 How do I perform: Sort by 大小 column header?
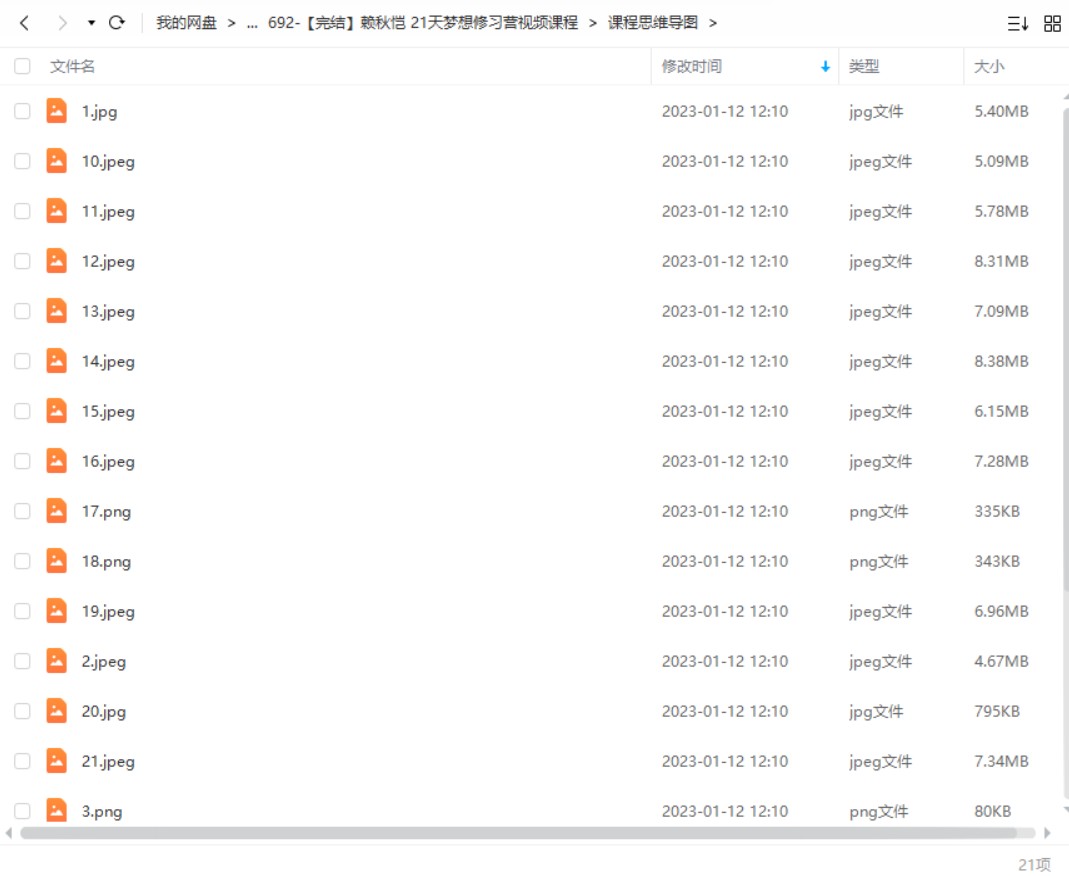pyautogui.click(x=989, y=66)
